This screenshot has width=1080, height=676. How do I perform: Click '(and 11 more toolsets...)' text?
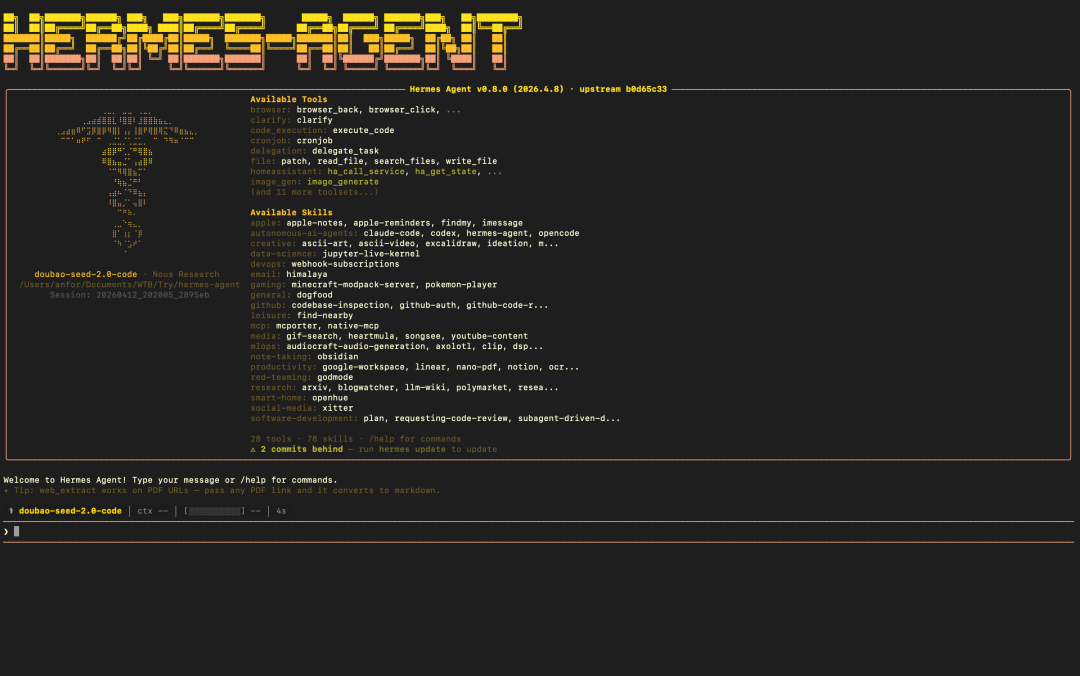pos(314,192)
